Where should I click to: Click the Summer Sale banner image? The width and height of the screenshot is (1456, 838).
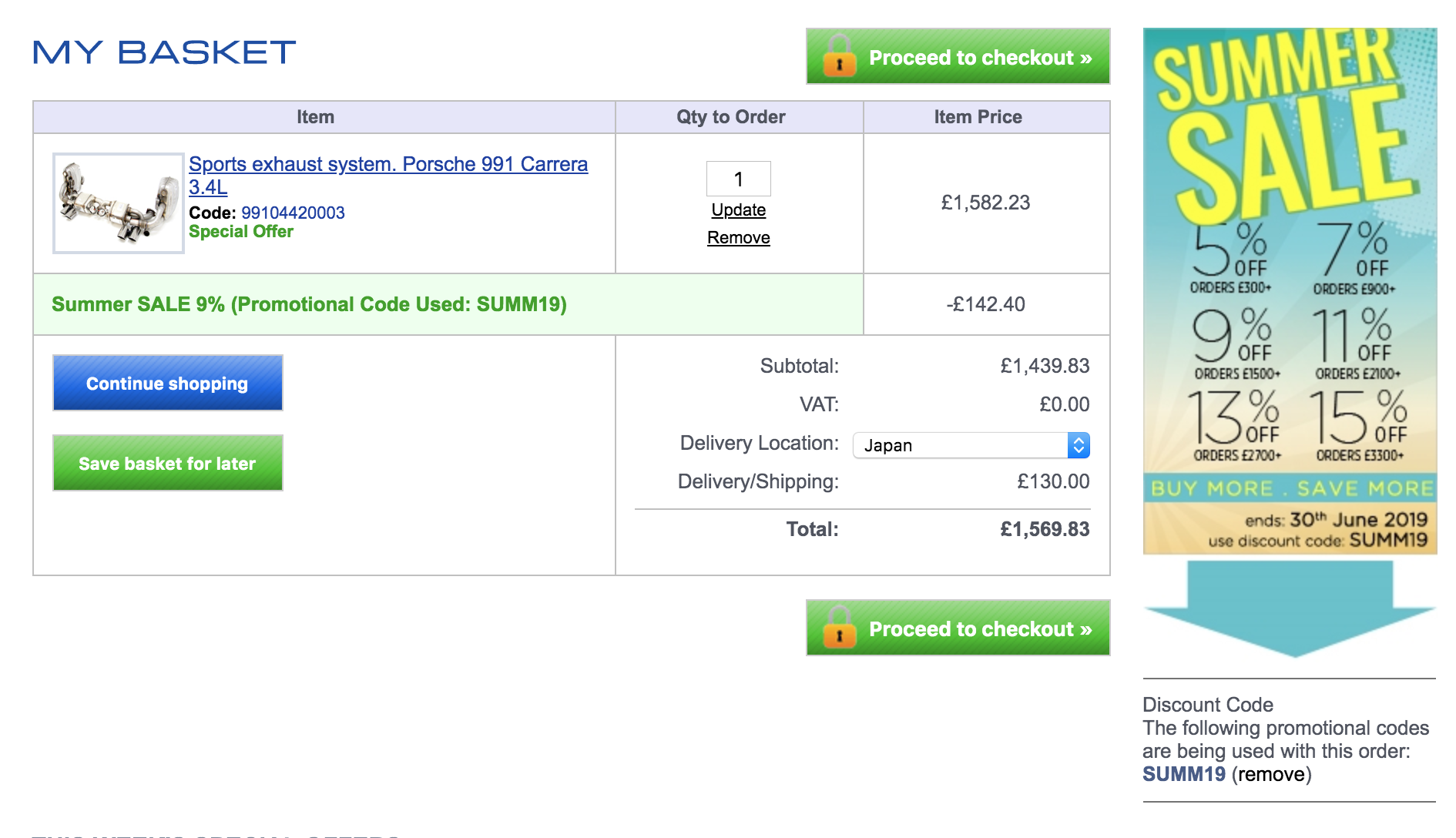1290,291
